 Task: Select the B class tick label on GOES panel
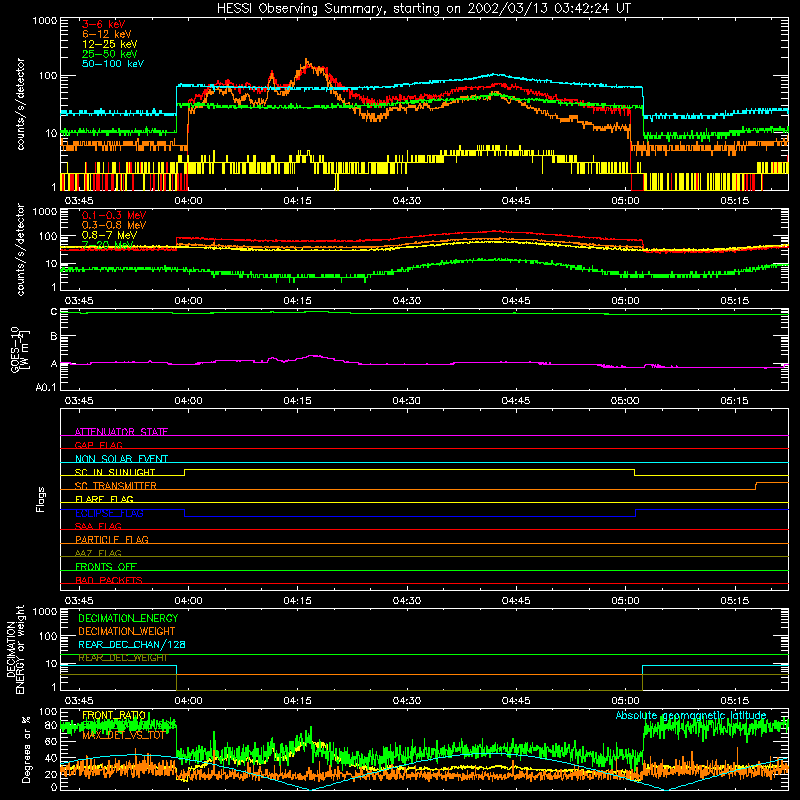pyautogui.click(x=54, y=337)
